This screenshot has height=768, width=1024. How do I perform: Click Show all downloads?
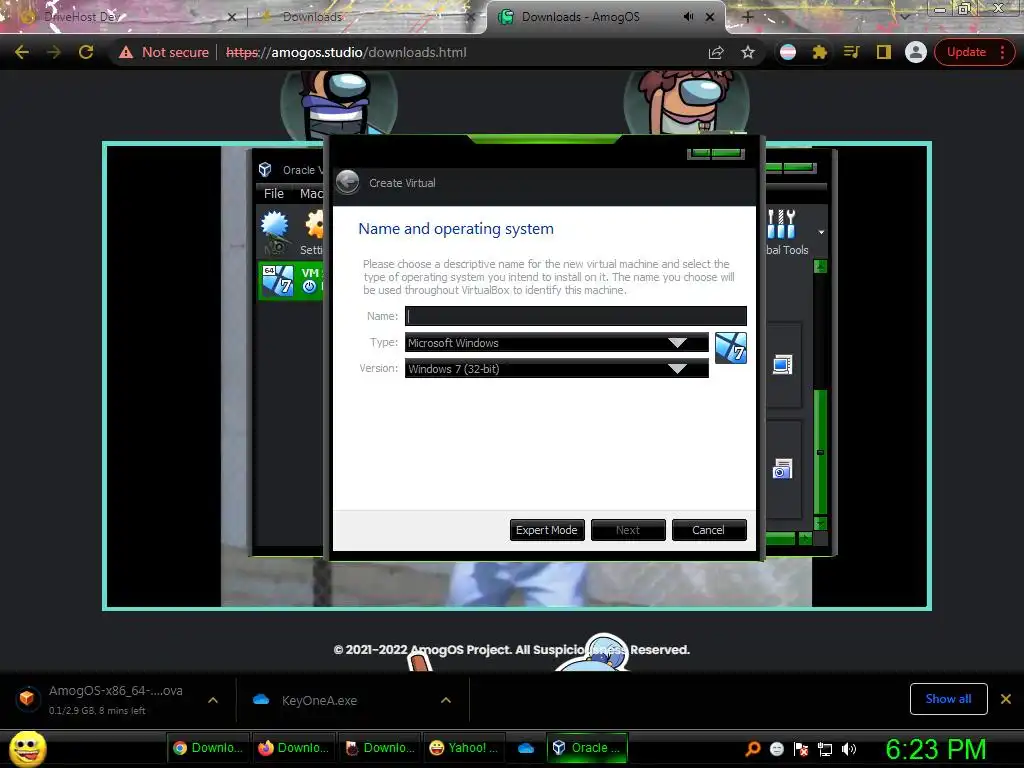coord(948,699)
